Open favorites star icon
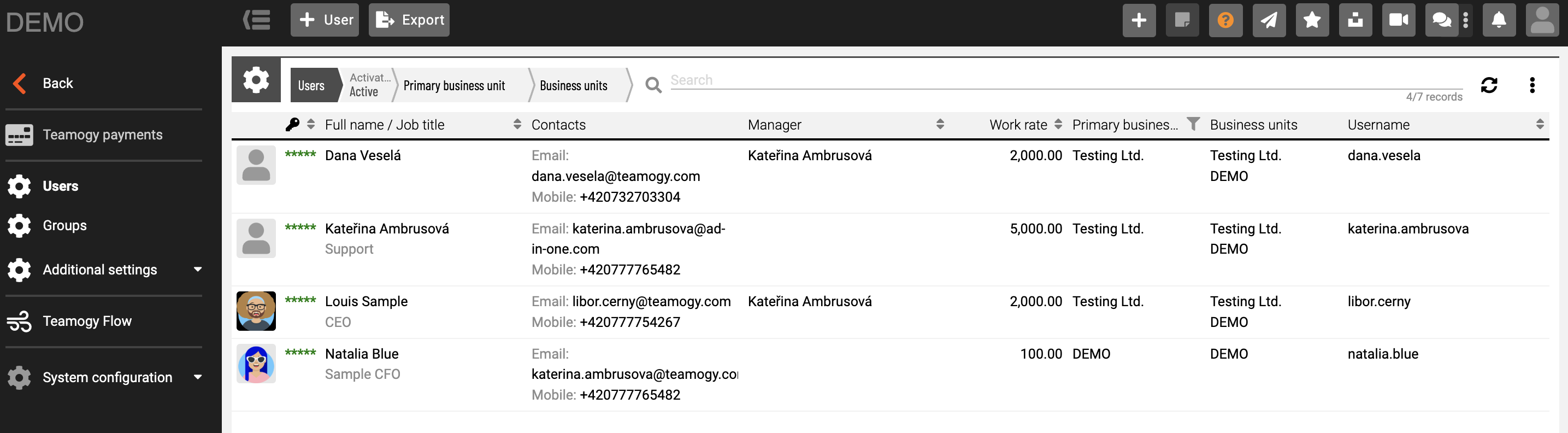 (1312, 20)
